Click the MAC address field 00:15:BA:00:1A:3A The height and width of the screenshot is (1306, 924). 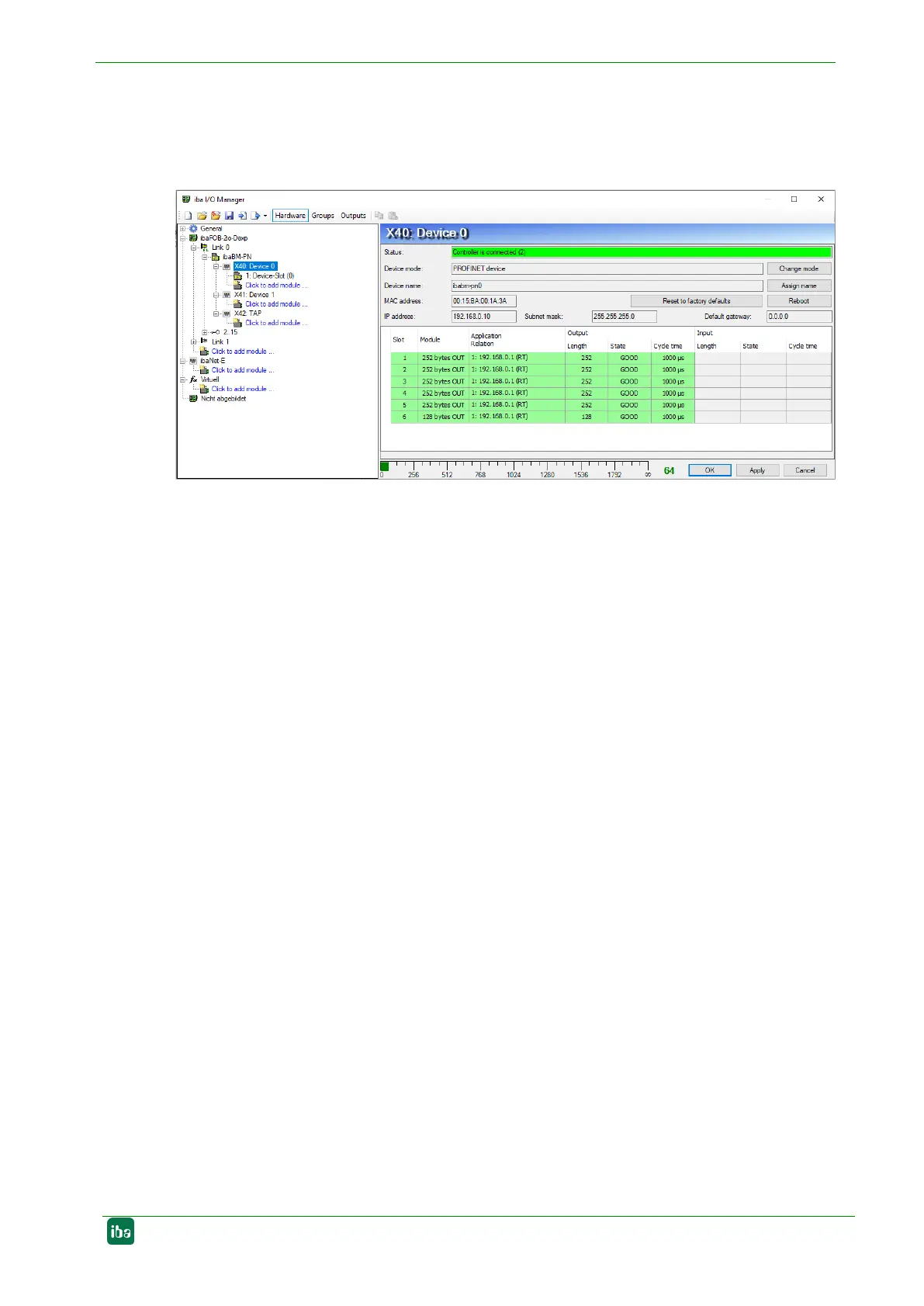(483, 301)
